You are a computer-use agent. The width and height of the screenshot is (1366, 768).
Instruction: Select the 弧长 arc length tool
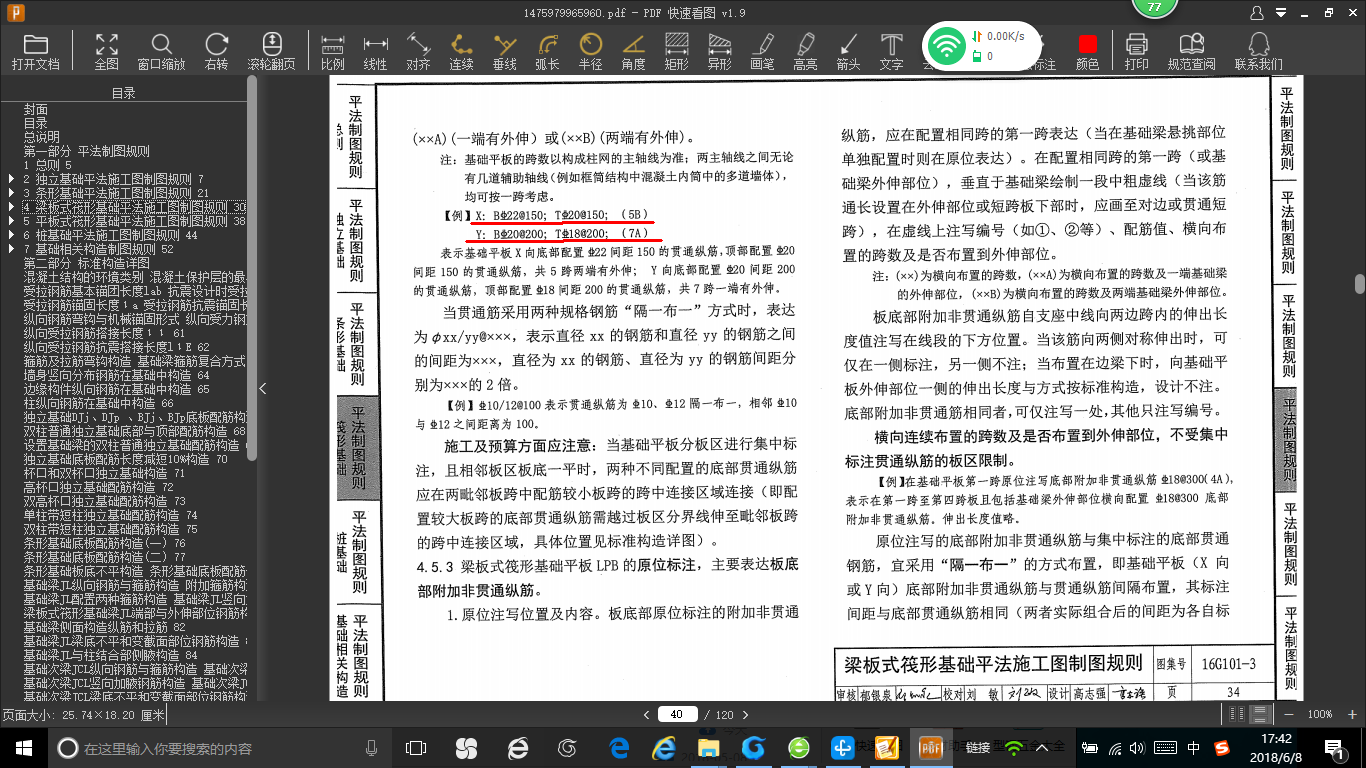click(x=547, y=51)
